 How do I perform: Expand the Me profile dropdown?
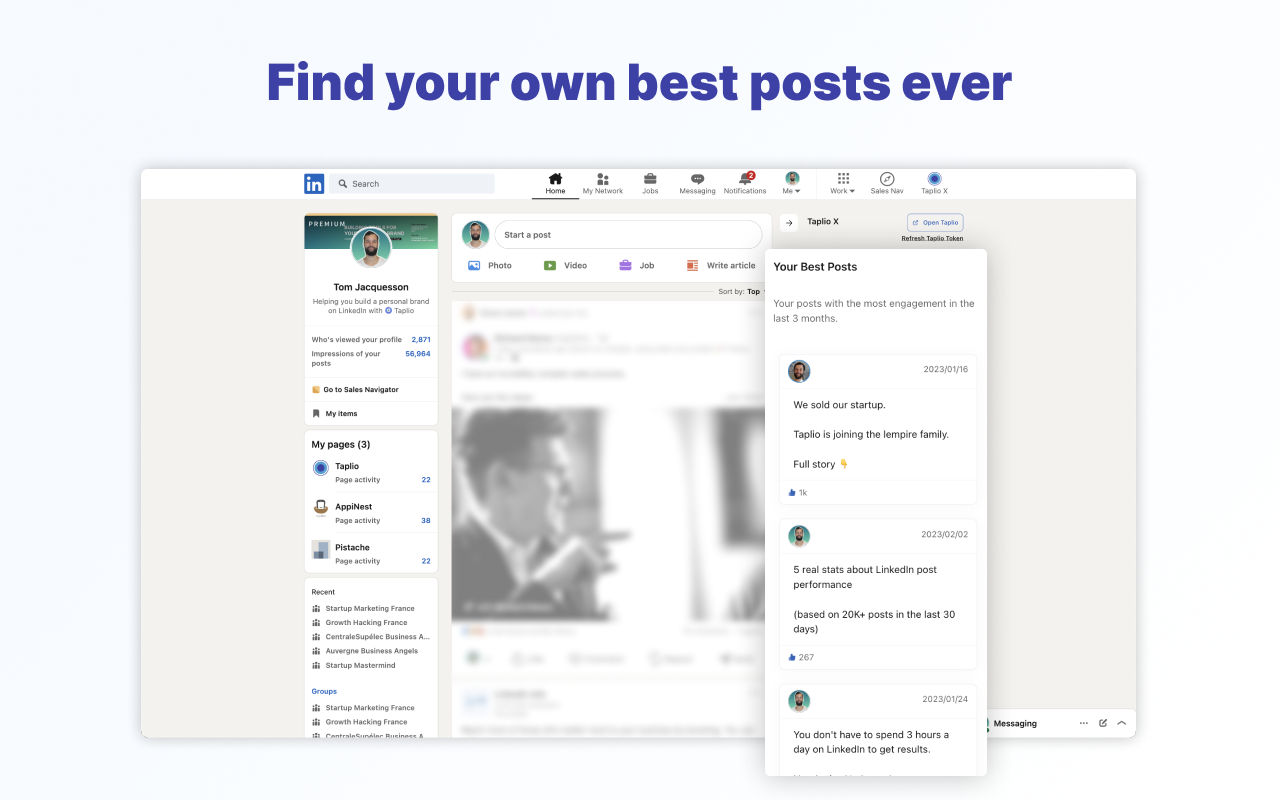(792, 184)
